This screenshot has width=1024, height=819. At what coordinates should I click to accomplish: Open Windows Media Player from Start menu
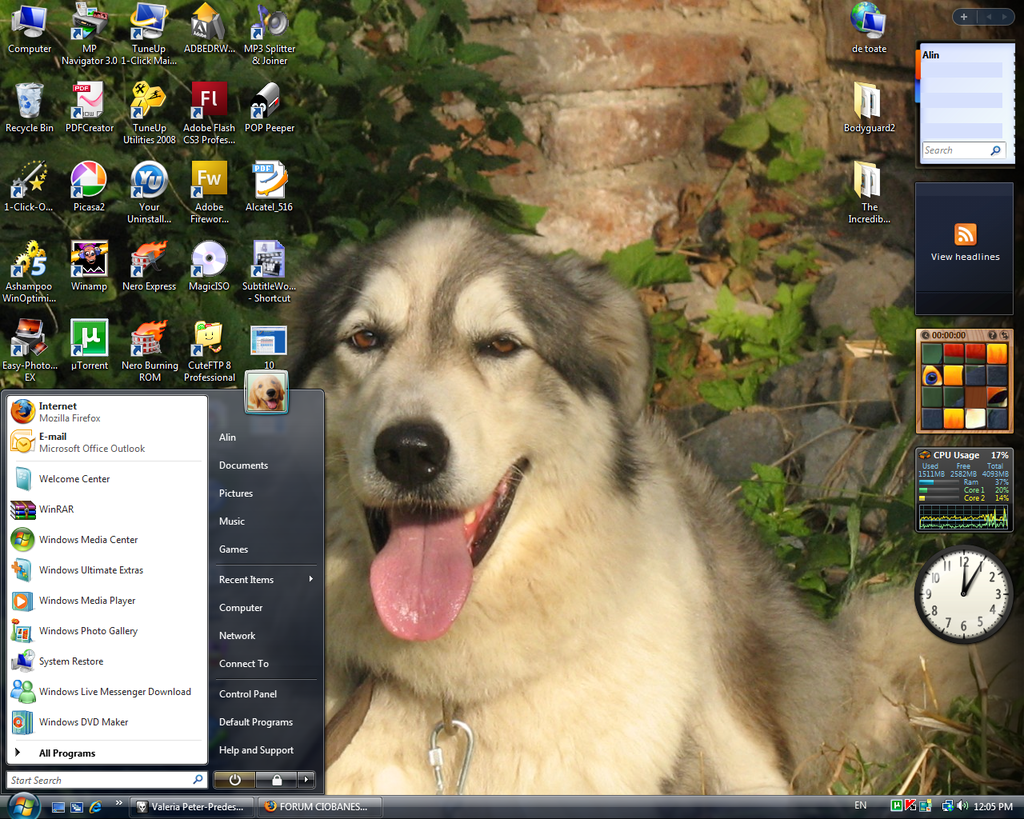[107, 601]
